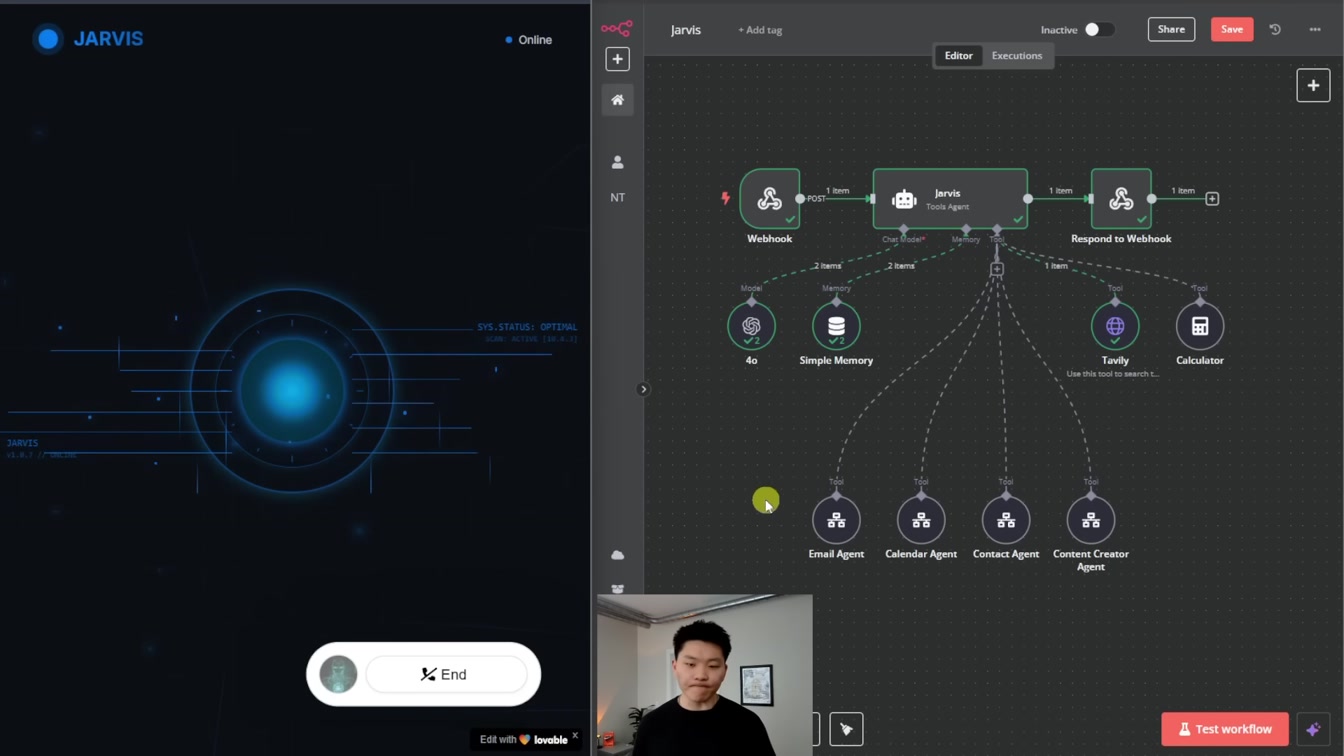
Task: Open the Edit with lovable link
Action: pyautogui.click(x=524, y=740)
